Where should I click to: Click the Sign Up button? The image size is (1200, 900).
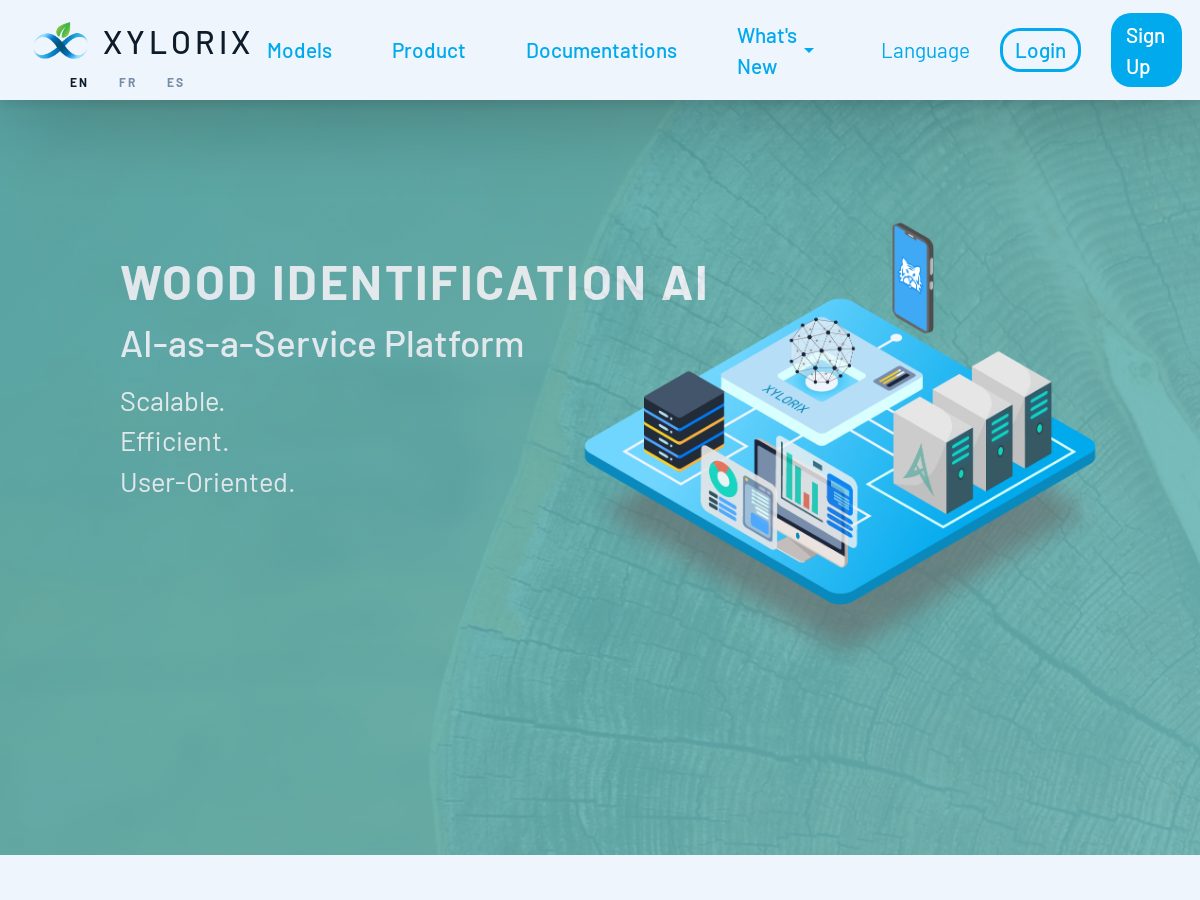coord(1146,50)
